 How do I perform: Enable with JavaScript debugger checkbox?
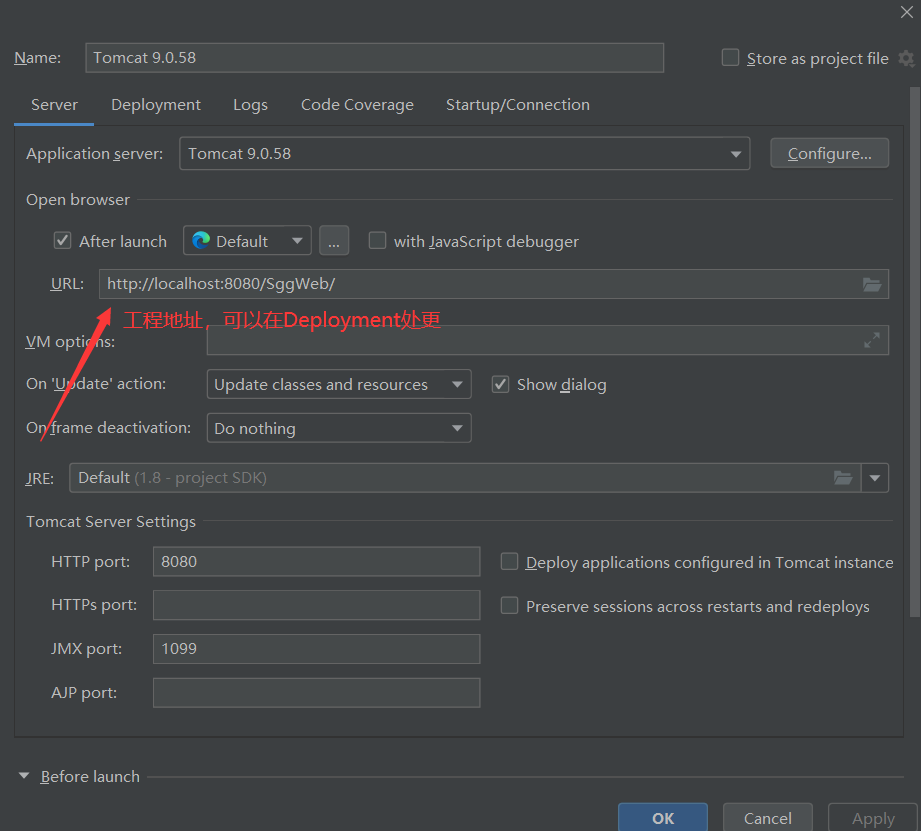pos(377,241)
